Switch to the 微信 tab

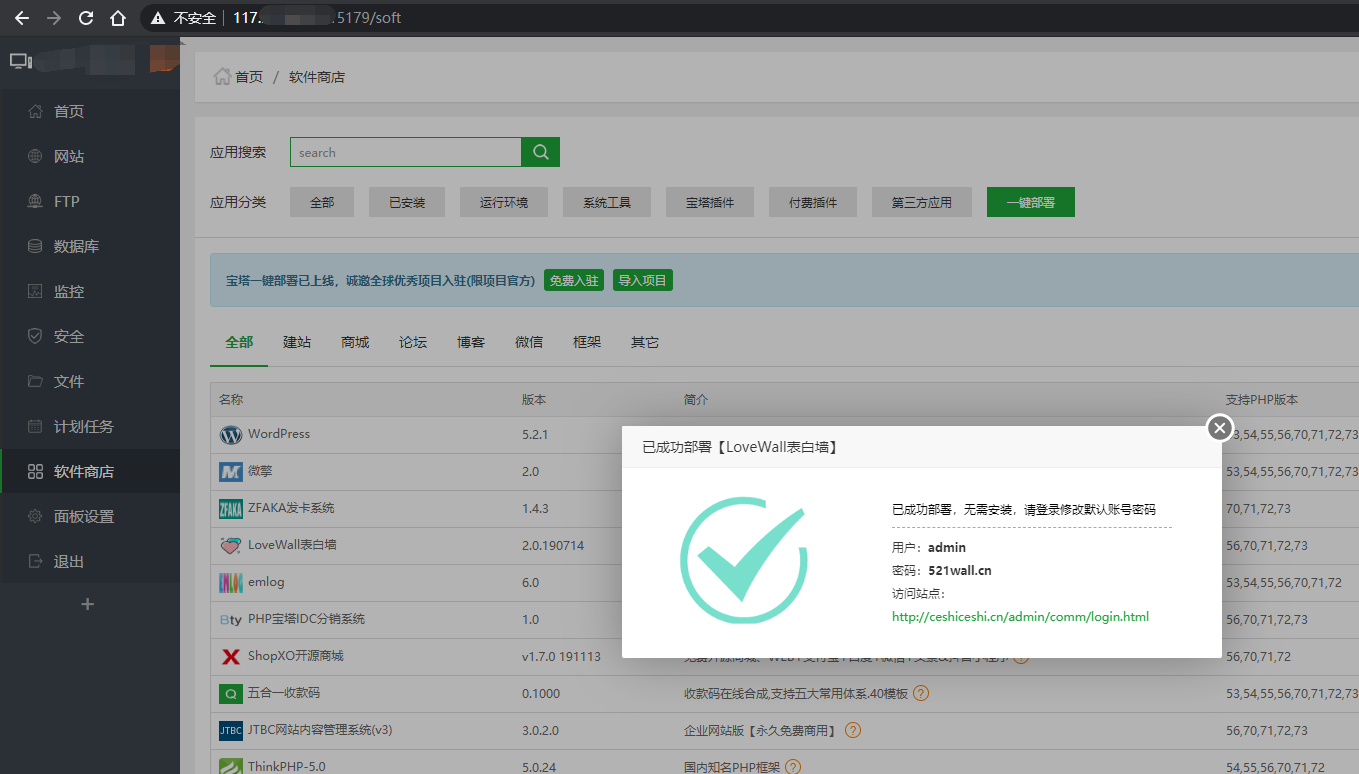(x=529, y=342)
